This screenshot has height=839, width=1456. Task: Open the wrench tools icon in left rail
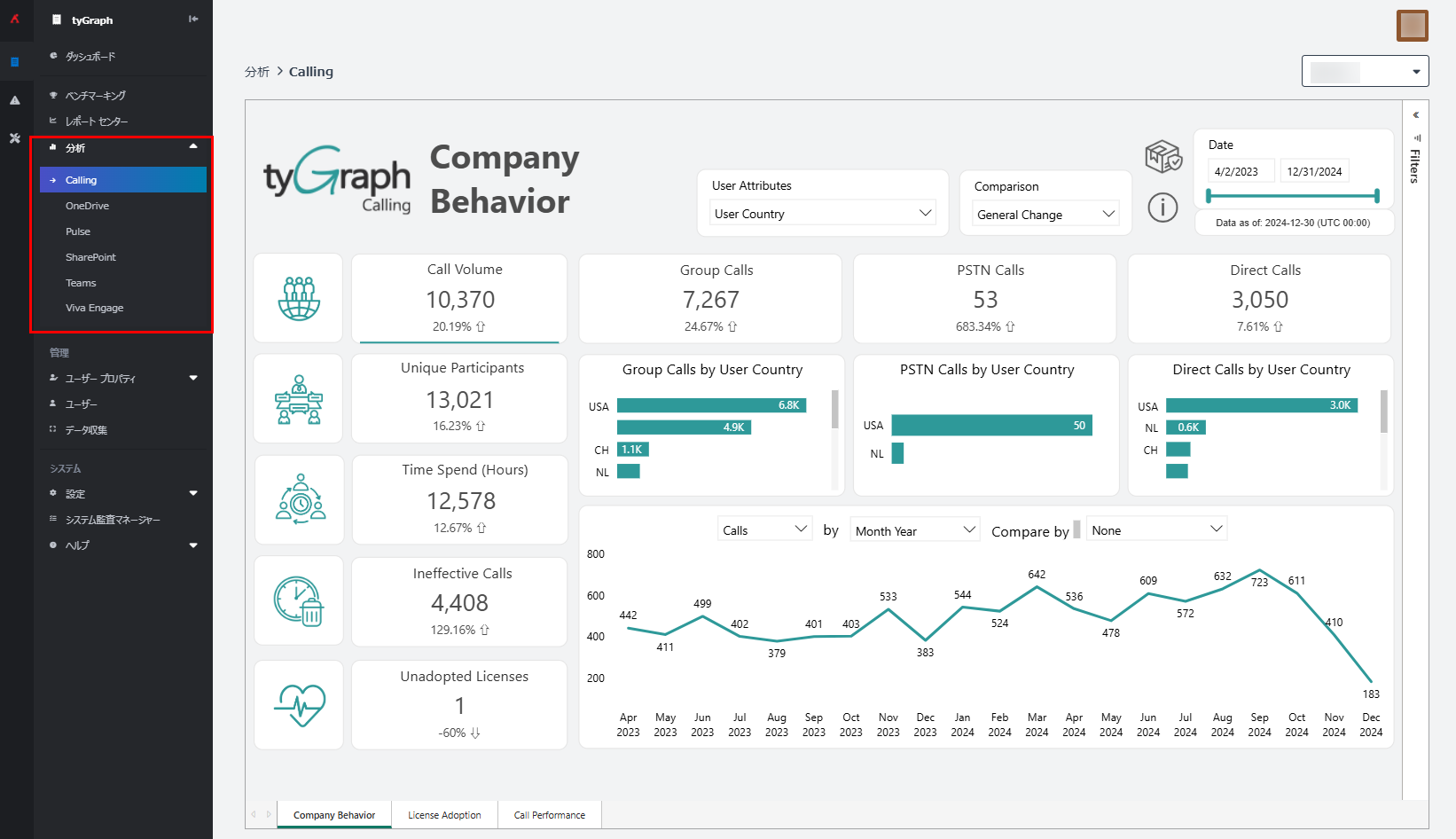15,138
